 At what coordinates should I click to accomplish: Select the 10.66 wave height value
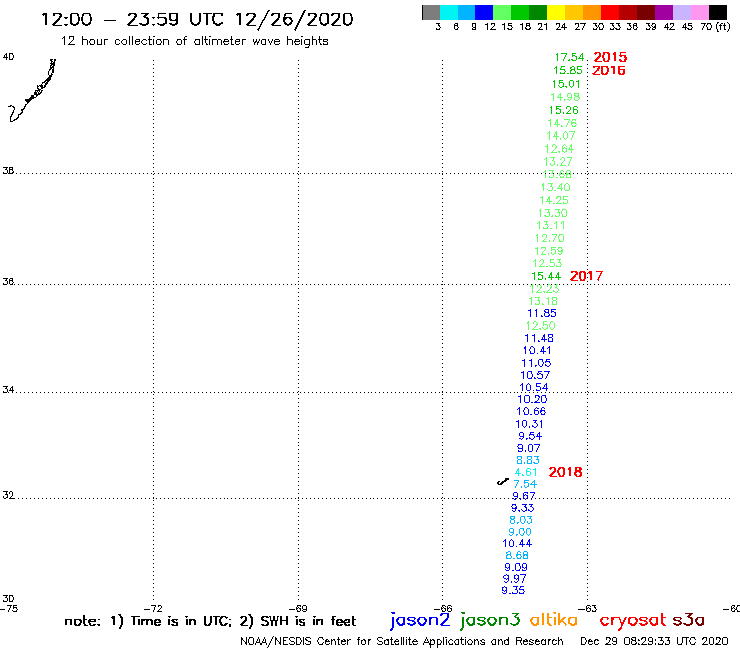click(531, 411)
